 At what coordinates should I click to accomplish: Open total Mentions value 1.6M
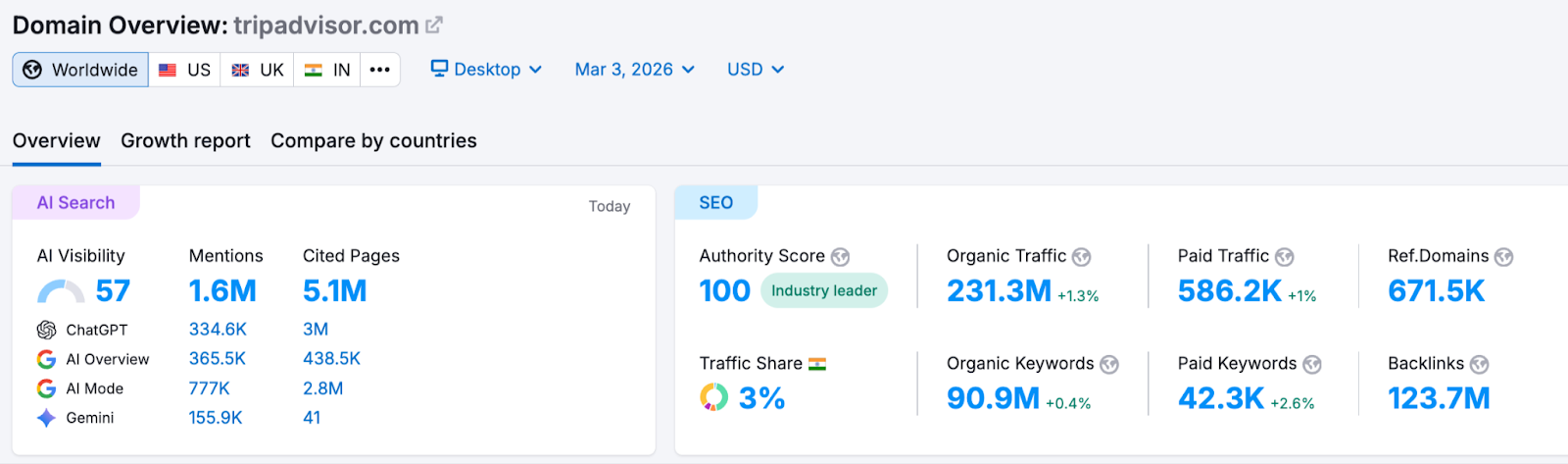[222, 291]
